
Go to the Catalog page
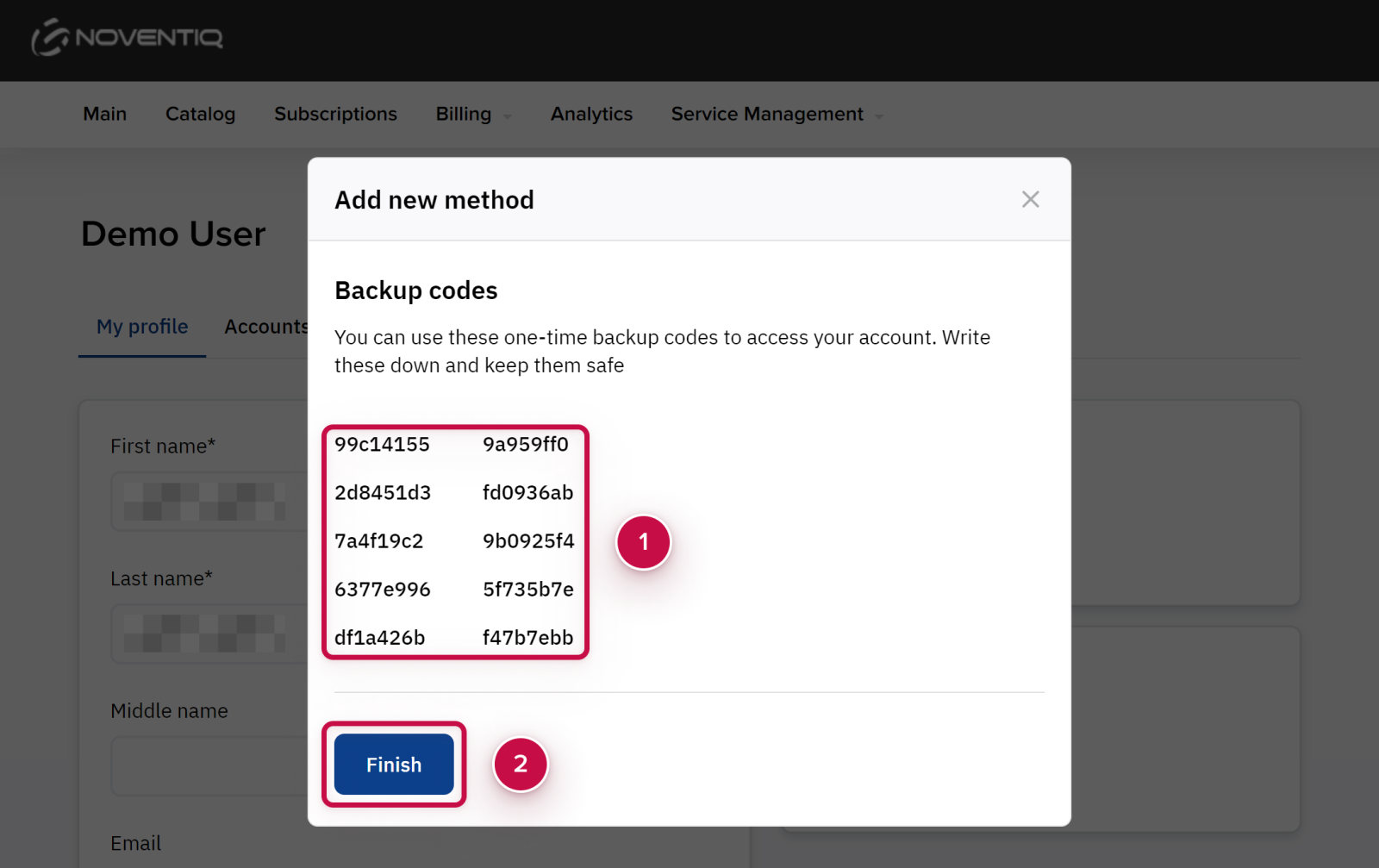click(200, 114)
